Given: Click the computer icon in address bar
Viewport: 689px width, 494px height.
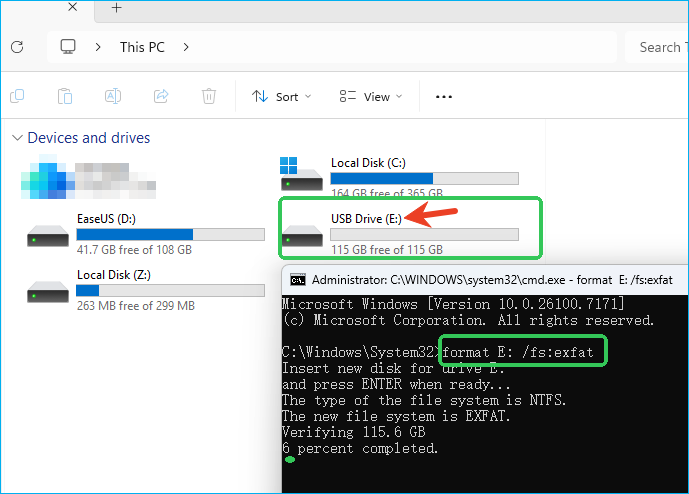Looking at the screenshot, I should (68, 47).
